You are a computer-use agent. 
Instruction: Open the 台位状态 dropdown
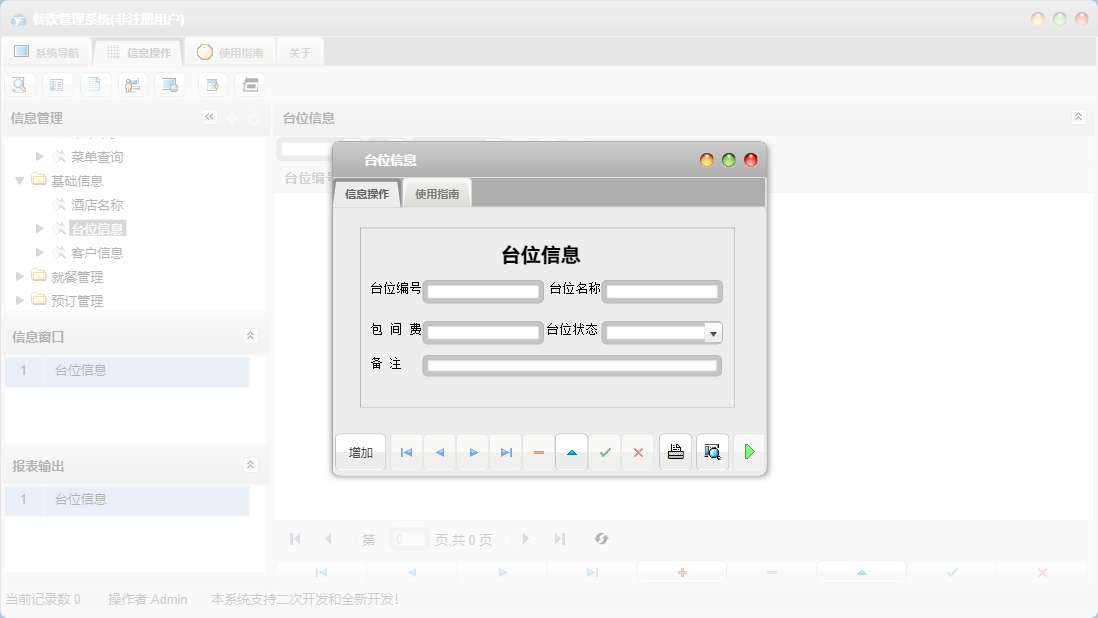coord(713,333)
